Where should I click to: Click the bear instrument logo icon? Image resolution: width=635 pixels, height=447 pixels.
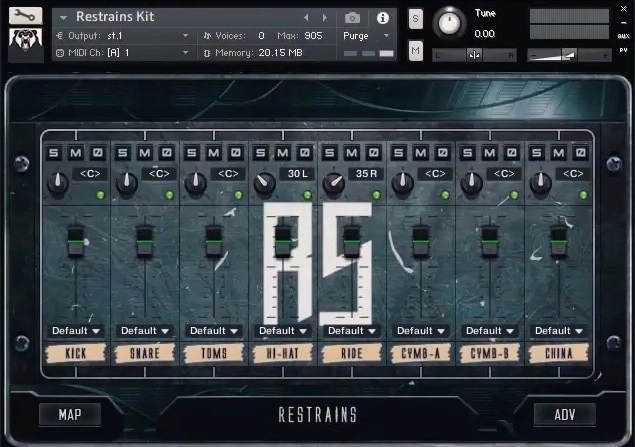(26, 45)
